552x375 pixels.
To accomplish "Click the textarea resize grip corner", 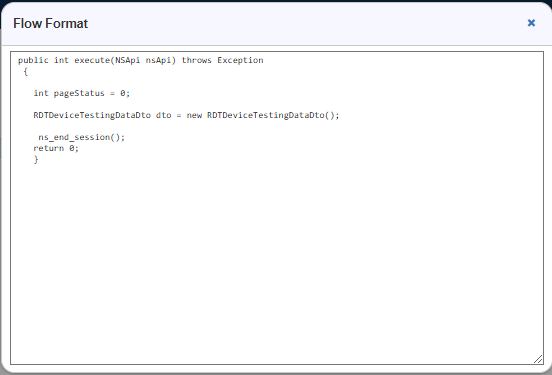I will click(538, 359).
